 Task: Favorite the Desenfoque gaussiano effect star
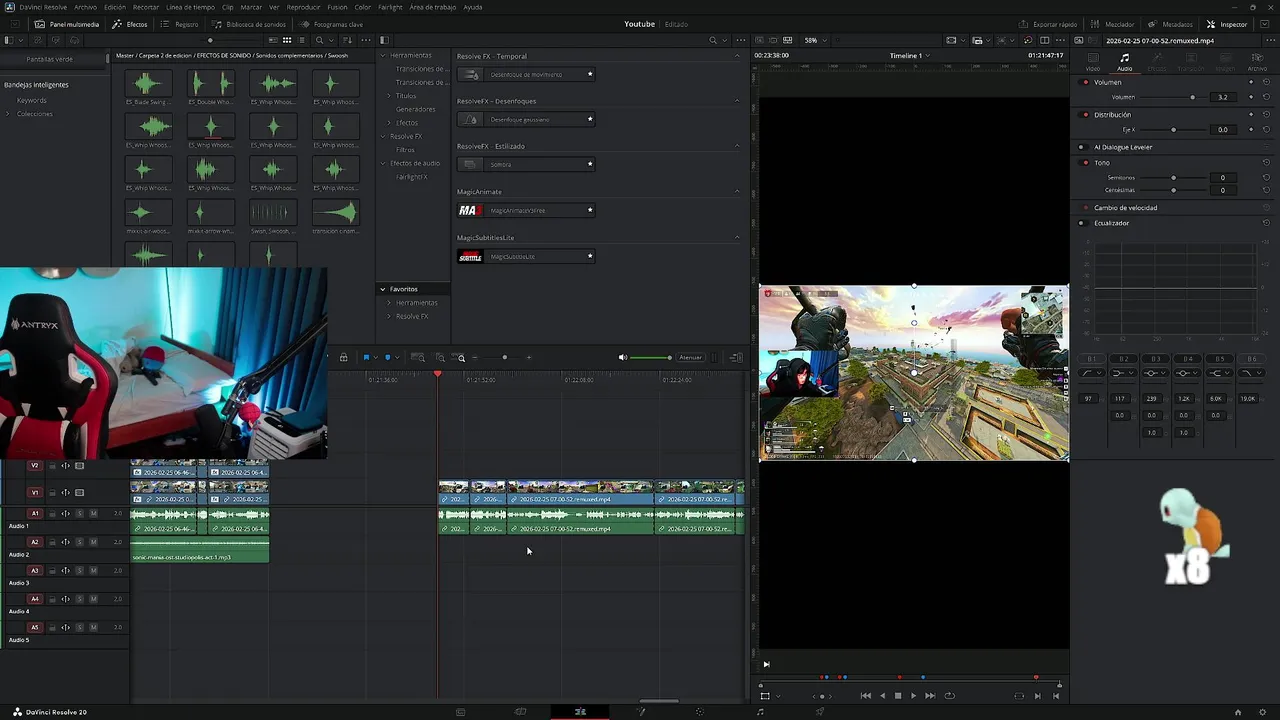click(590, 119)
